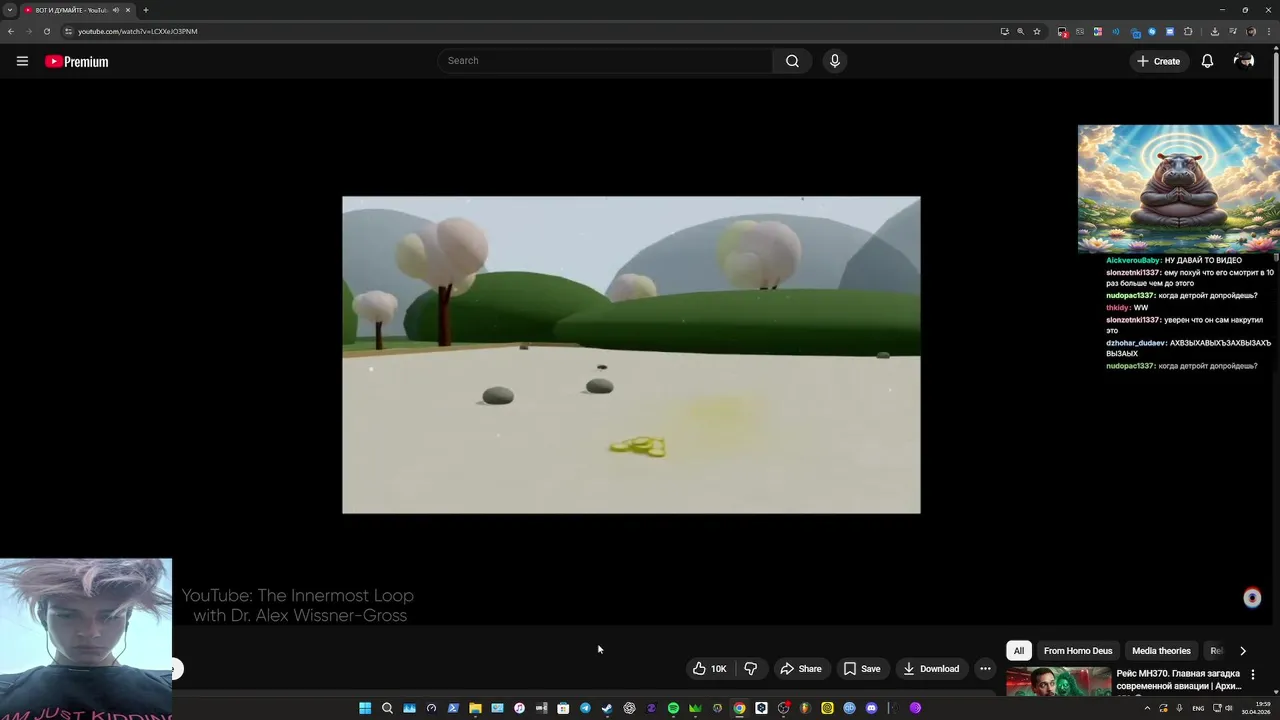Open the YouTube hamburger guide menu
Viewport: 1280px width, 720px height.
pos(22,61)
